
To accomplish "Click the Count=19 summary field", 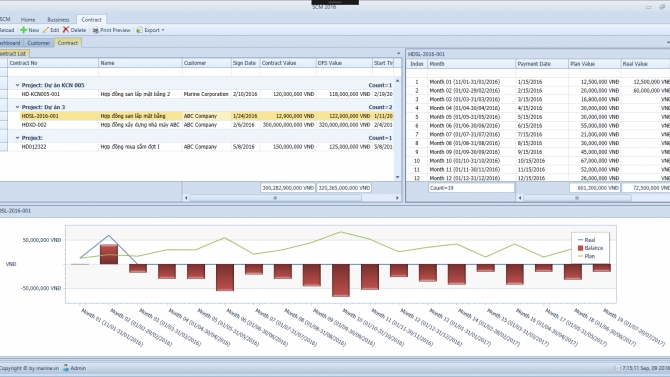I will tap(471, 188).
